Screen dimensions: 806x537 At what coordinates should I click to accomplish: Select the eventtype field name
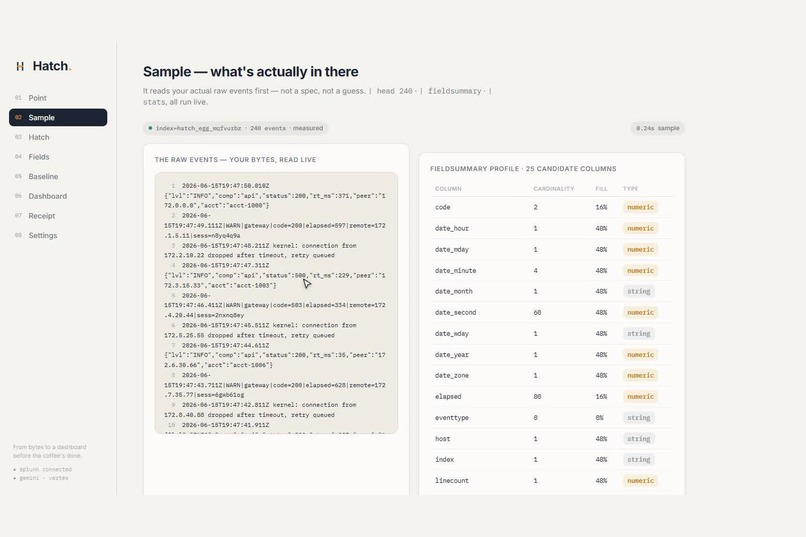pos(452,417)
